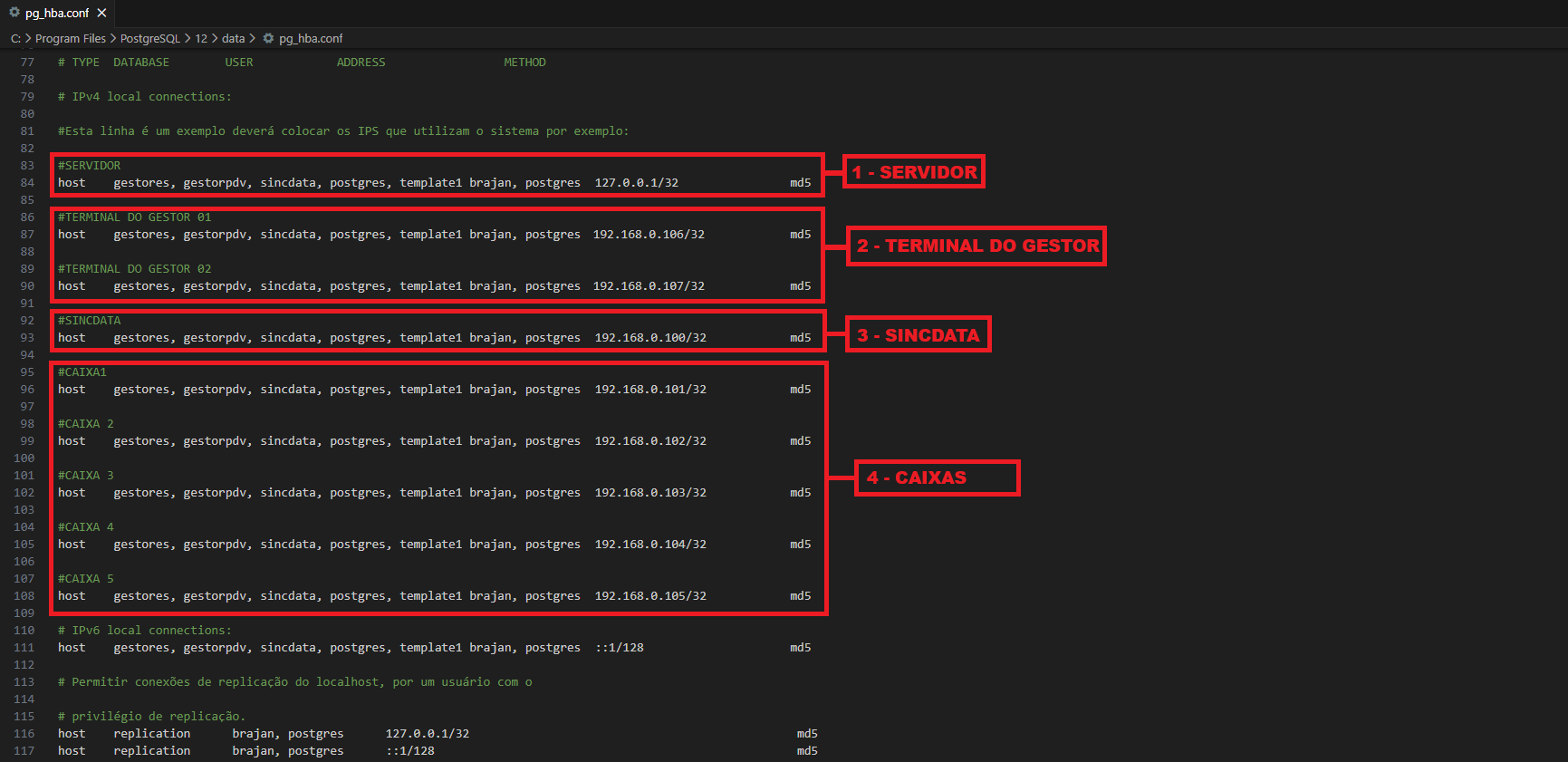Click the '1 - SERVIDOR' red label

click(914, 172)
